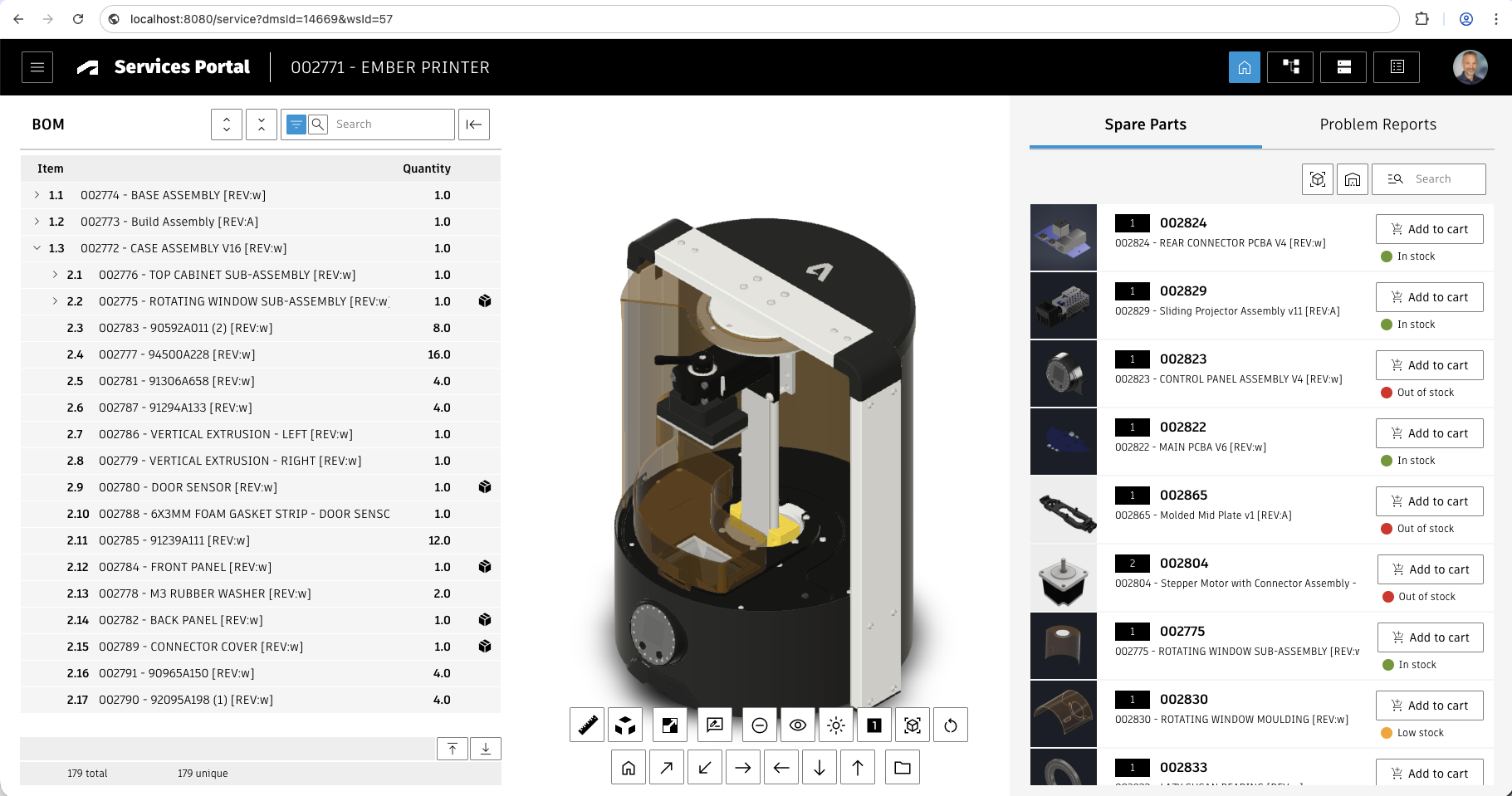Image resolution: width=1512 pixels, height=796 pixels.
Task: Add 002824 rear connector PCBA to cart
Action: click(1429, 229)
